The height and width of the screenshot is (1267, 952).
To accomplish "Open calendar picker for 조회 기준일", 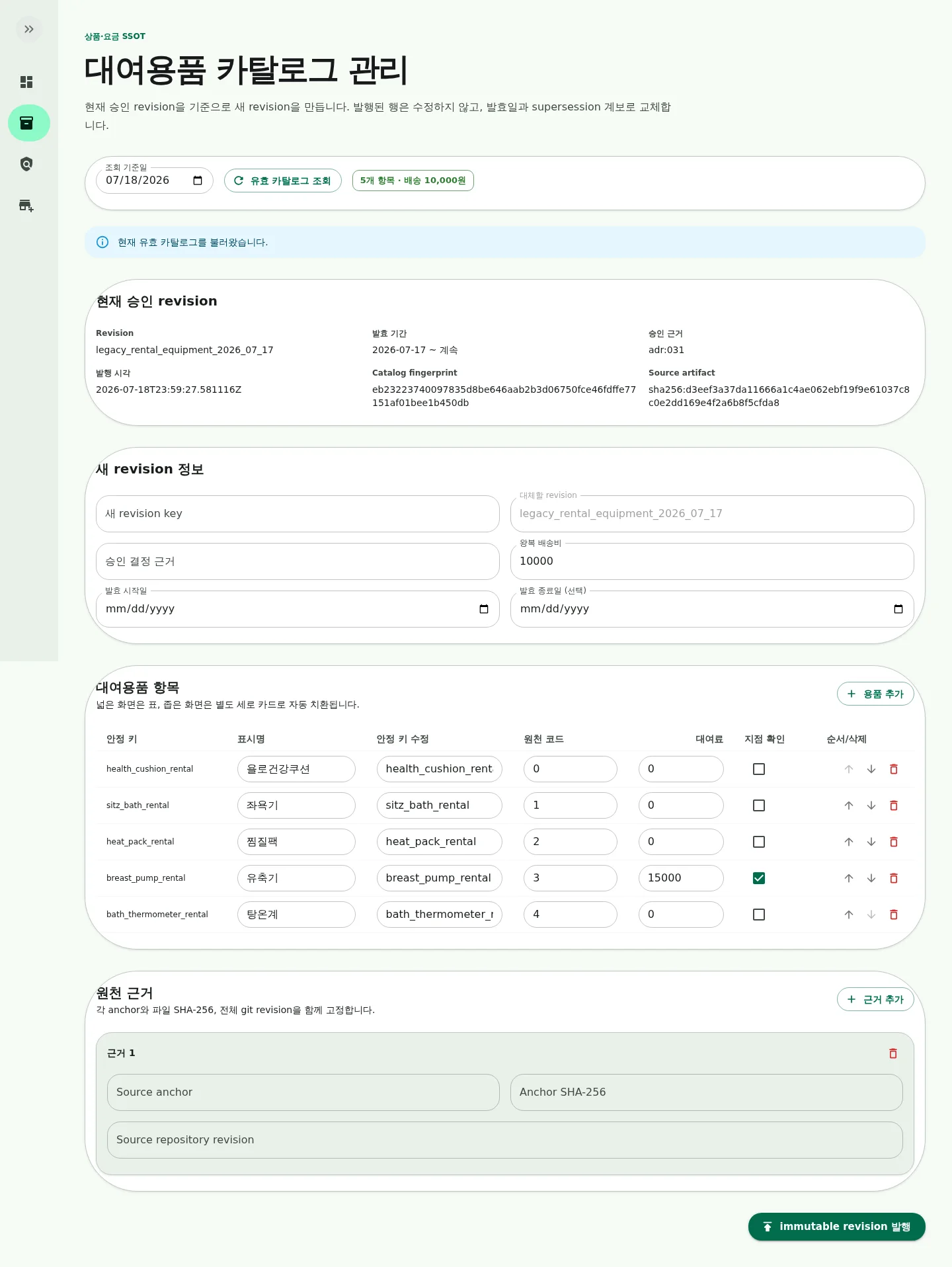I will 198,181.
